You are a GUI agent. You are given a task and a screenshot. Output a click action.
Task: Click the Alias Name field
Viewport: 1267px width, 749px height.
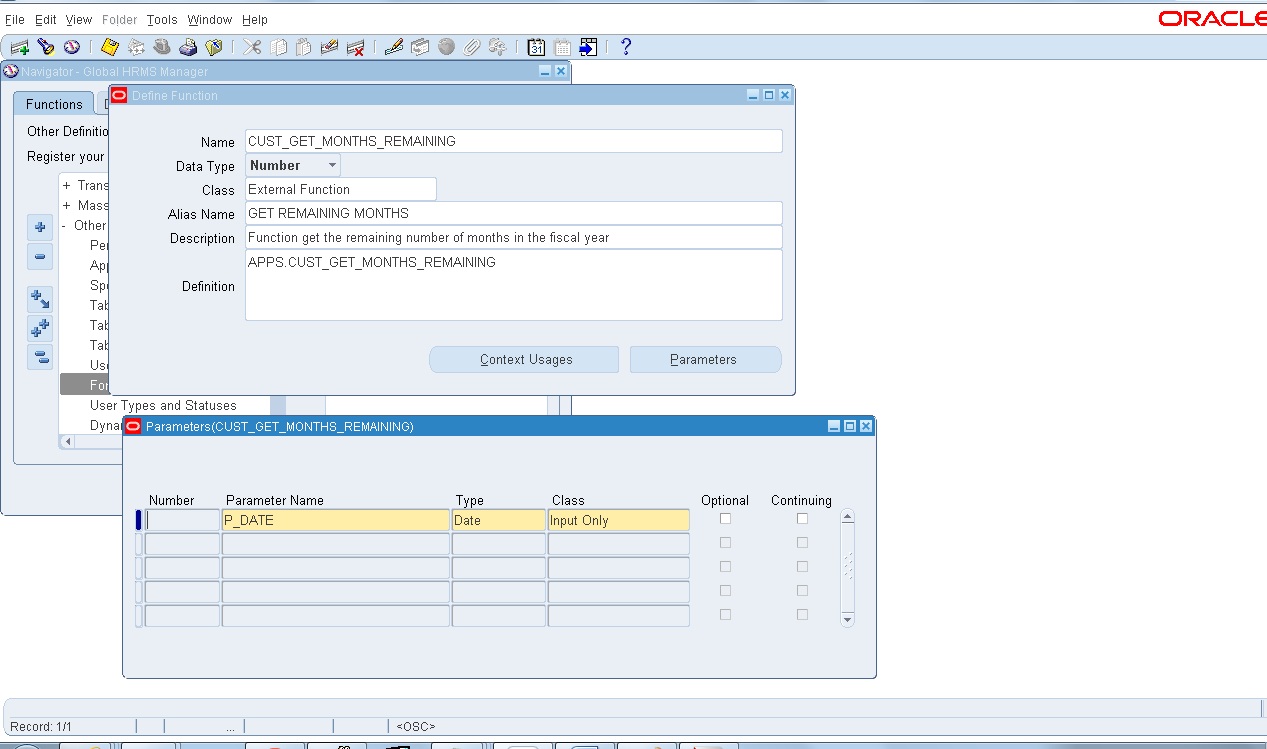coord(514,213)
